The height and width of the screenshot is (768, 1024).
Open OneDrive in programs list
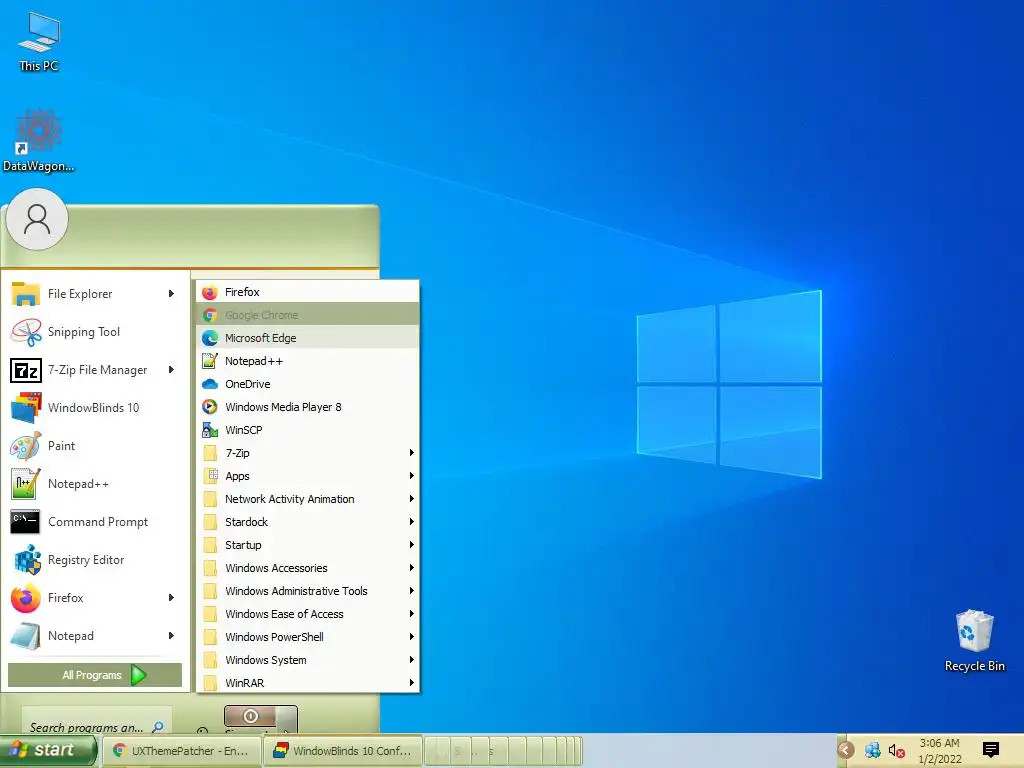[308, 384]
